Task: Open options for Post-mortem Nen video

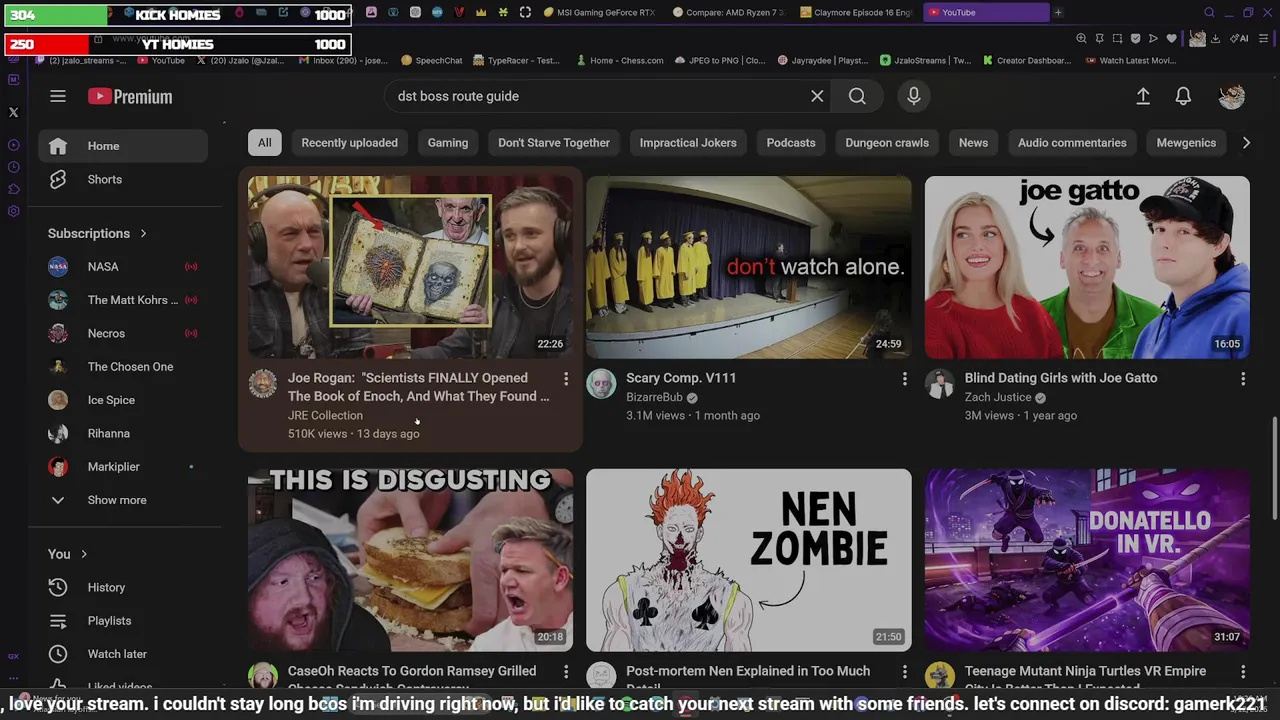Action: [904, 671]
